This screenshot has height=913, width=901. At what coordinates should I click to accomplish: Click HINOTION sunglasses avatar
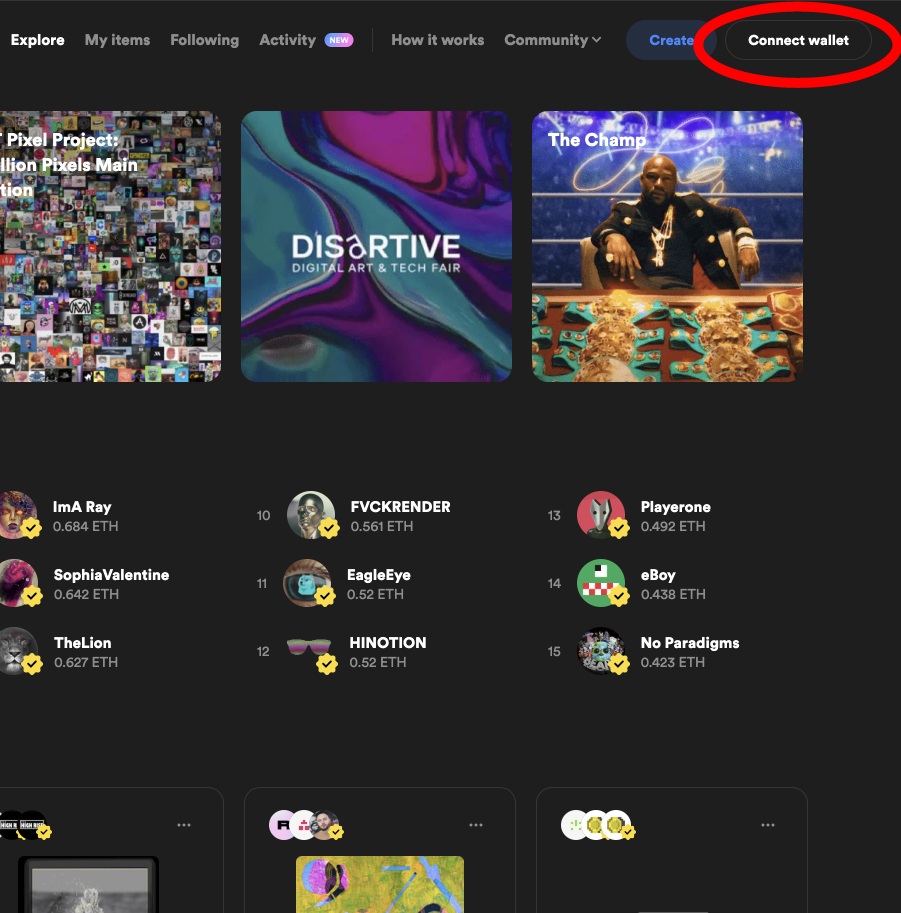[311, 650]
